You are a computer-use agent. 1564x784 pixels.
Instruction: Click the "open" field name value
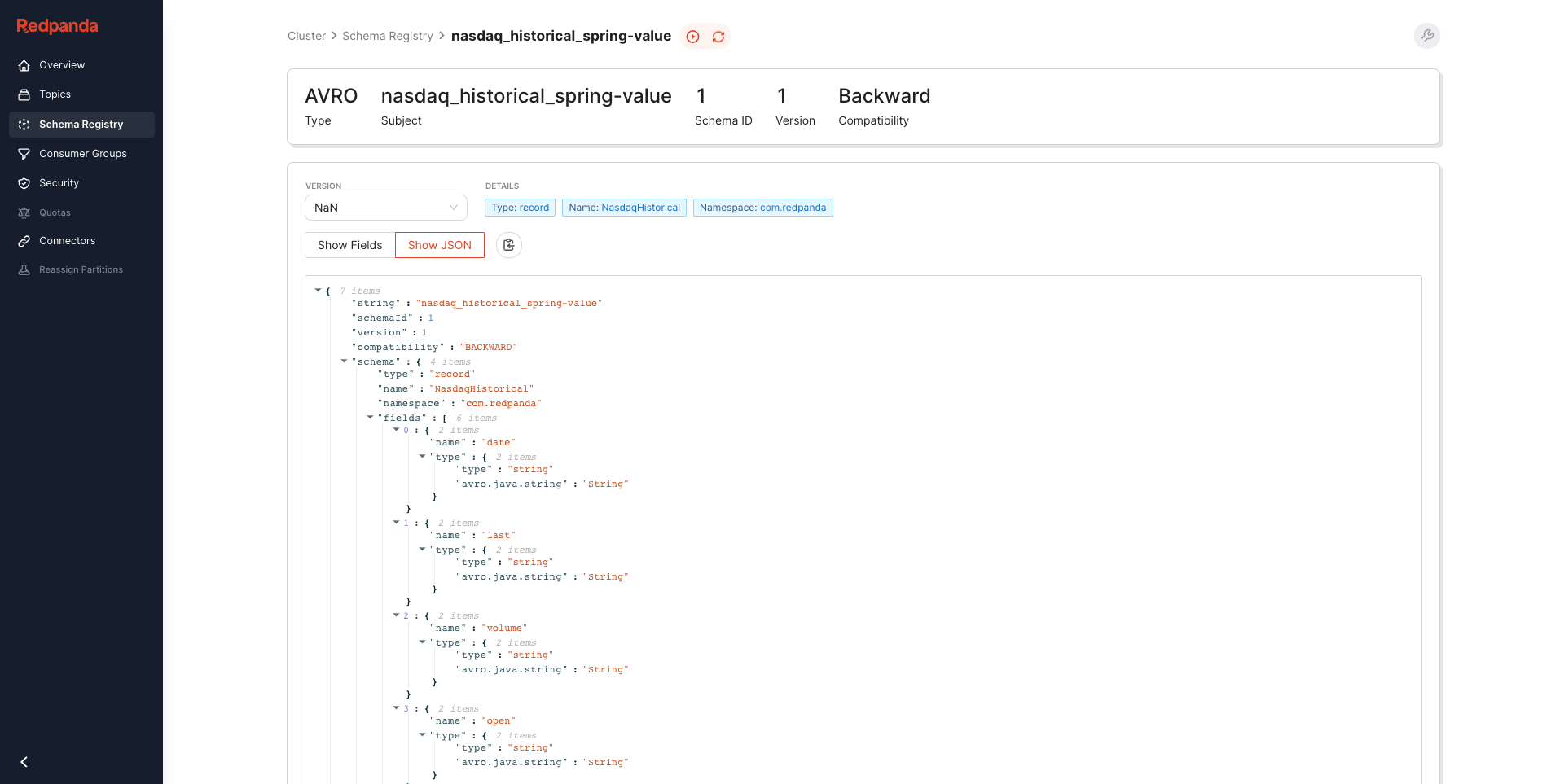[x=499, y=721]
